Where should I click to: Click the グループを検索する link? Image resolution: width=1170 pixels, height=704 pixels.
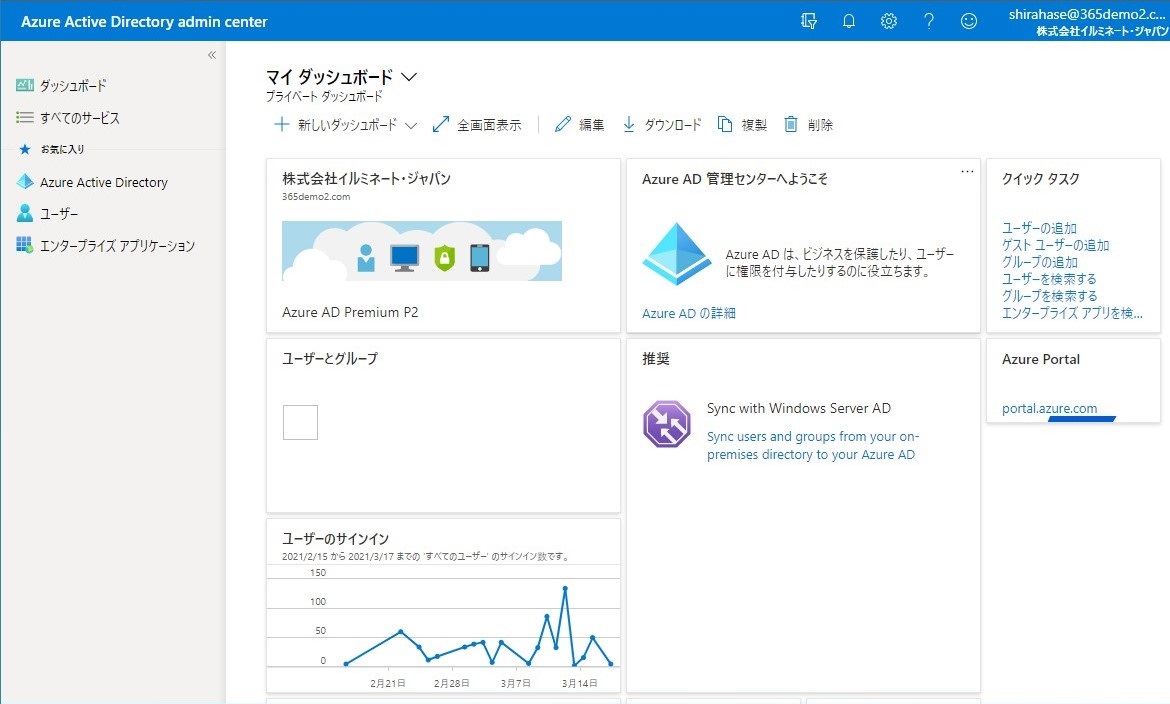tap(1050, 296)
